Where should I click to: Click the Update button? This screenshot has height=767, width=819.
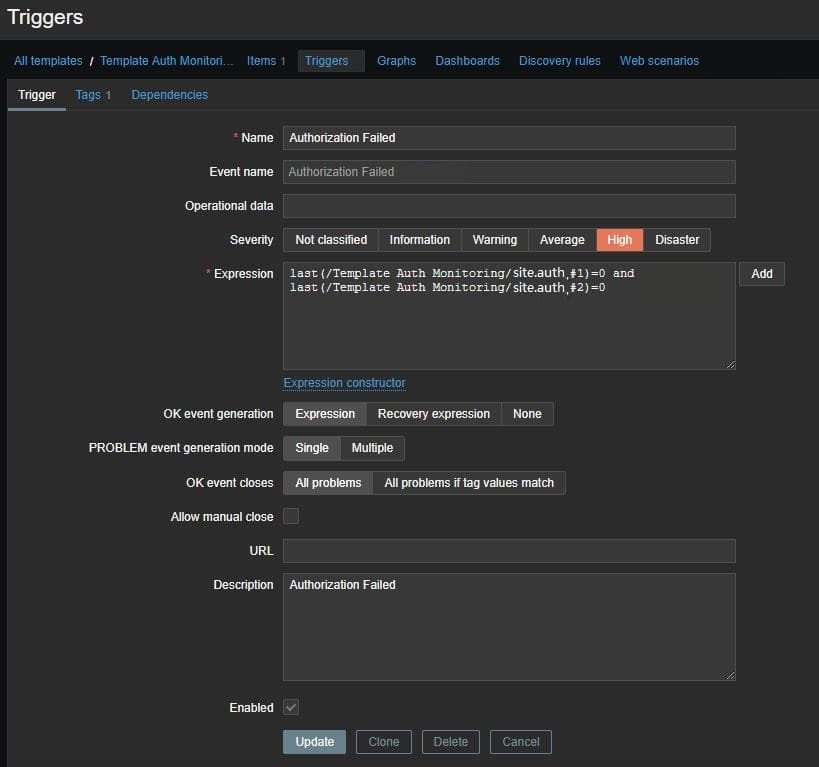pyautogui.click(x=314, y=742)
